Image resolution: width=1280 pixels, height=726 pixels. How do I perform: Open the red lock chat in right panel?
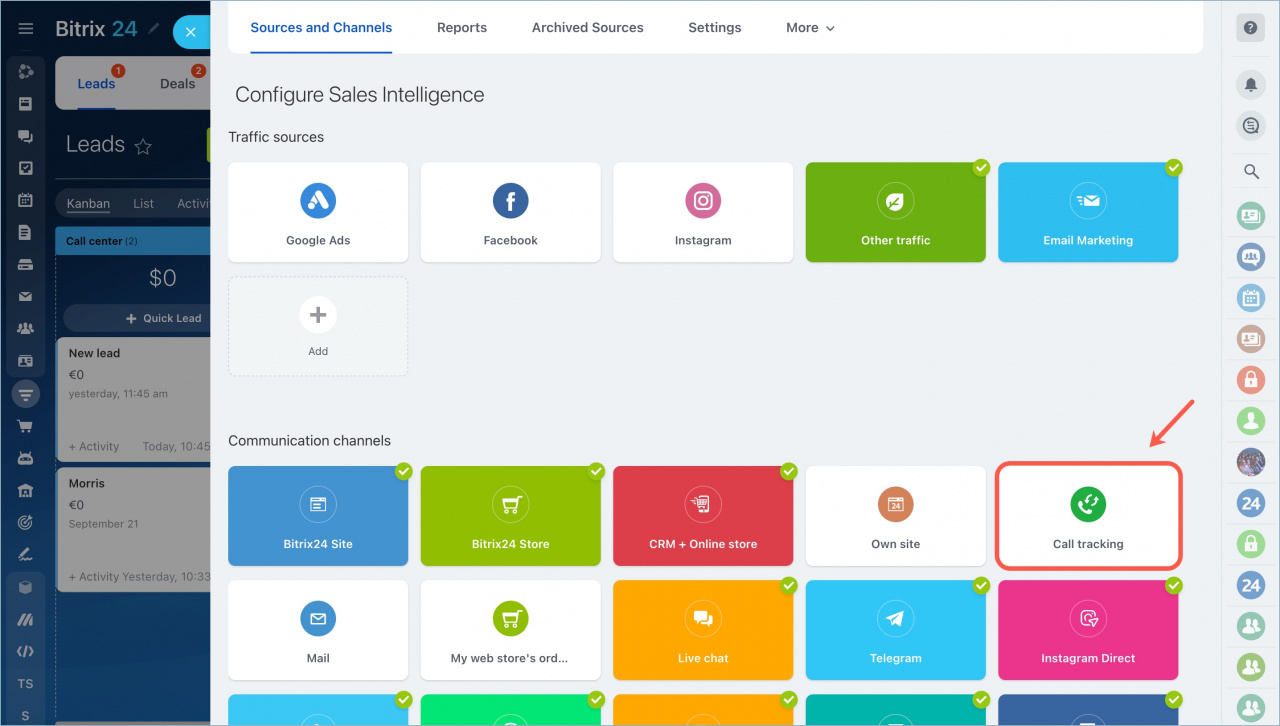pos(1251,379)
